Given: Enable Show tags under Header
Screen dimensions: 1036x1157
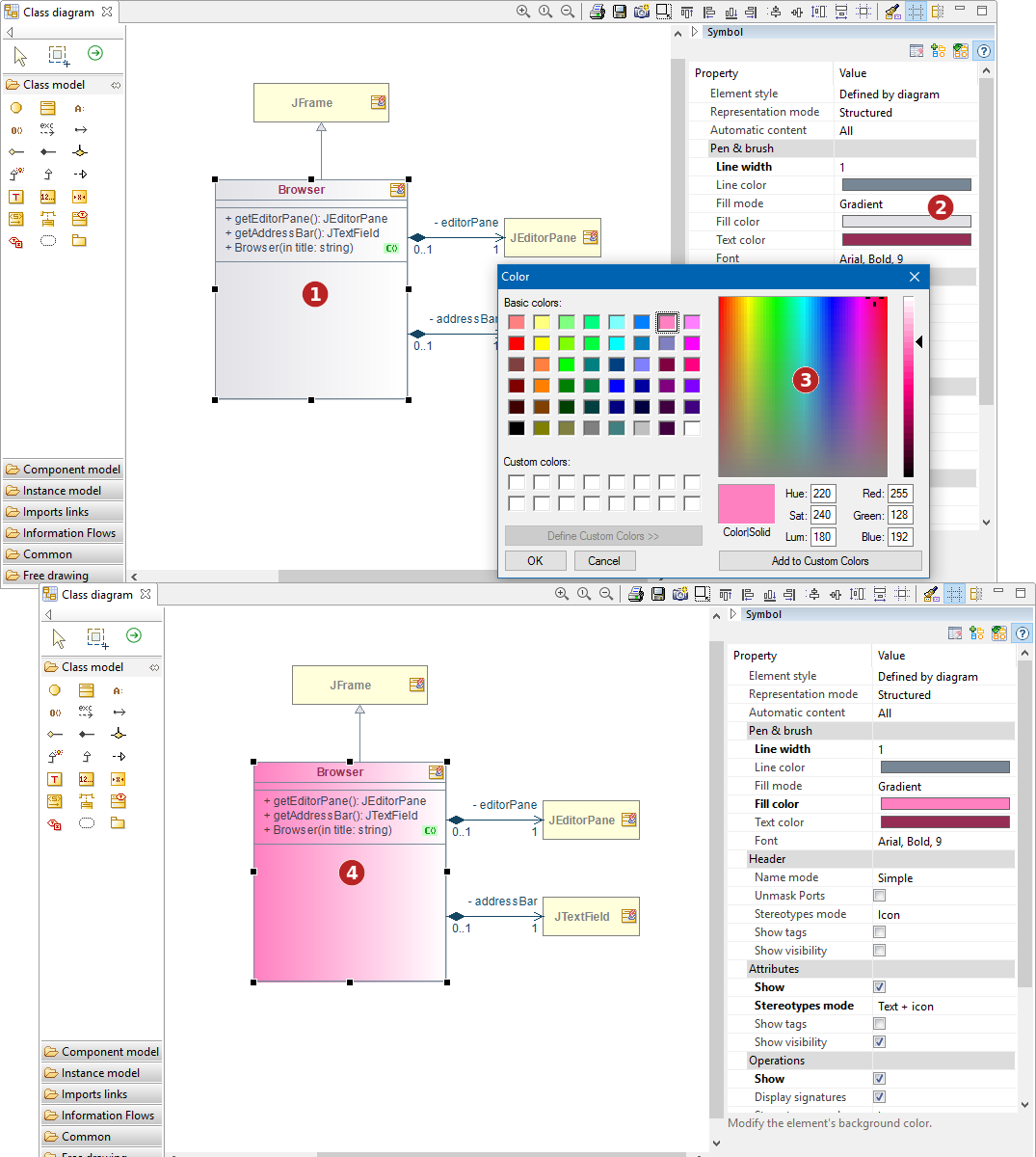Looking at the screenshot, I should (x=879, y=932).
